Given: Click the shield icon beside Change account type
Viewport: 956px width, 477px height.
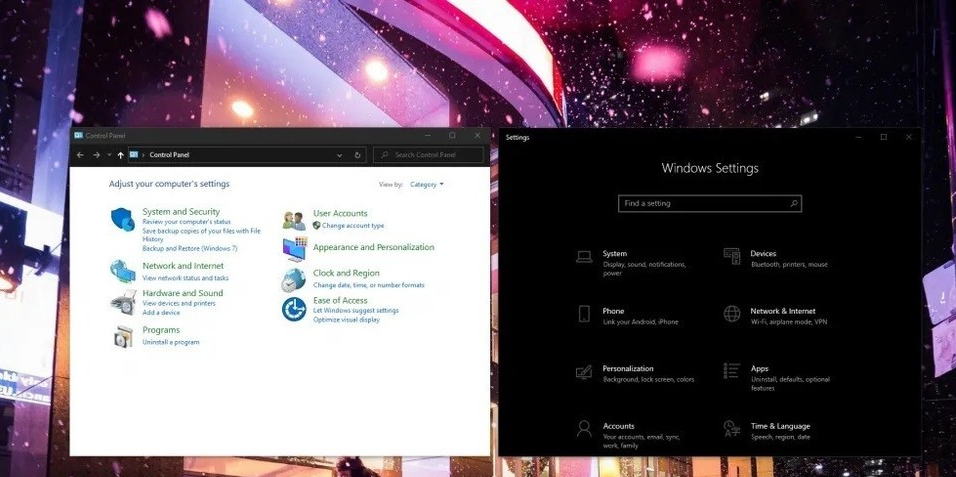Looking at the screenshot, I should (316, 225).
